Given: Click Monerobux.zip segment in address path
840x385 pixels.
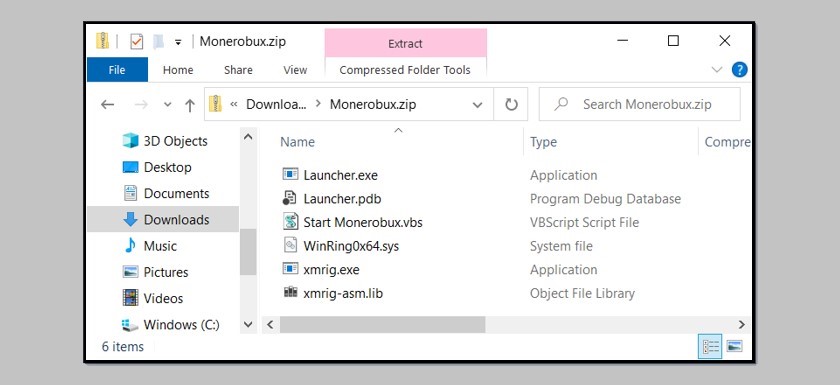Looking at the screenshot, I should tap(373, 104).
